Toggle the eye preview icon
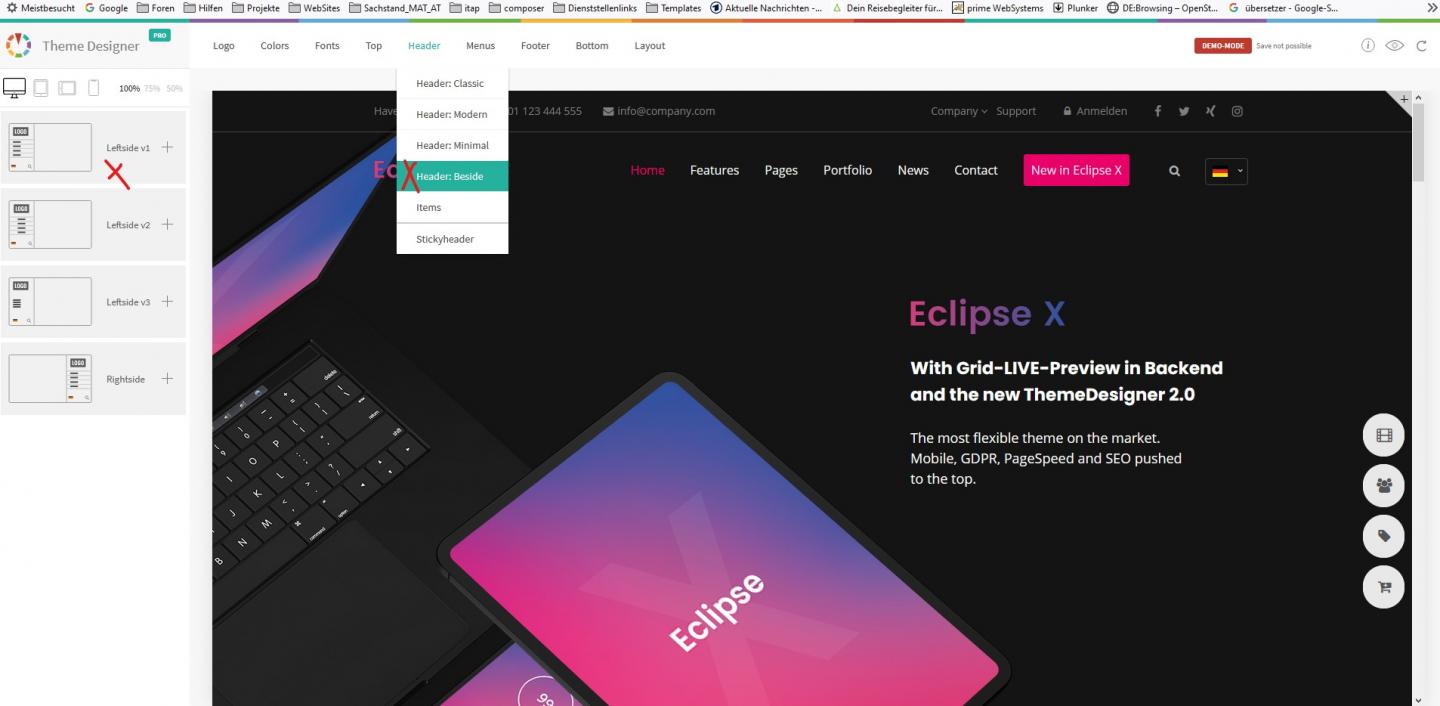 (1394, 46)
